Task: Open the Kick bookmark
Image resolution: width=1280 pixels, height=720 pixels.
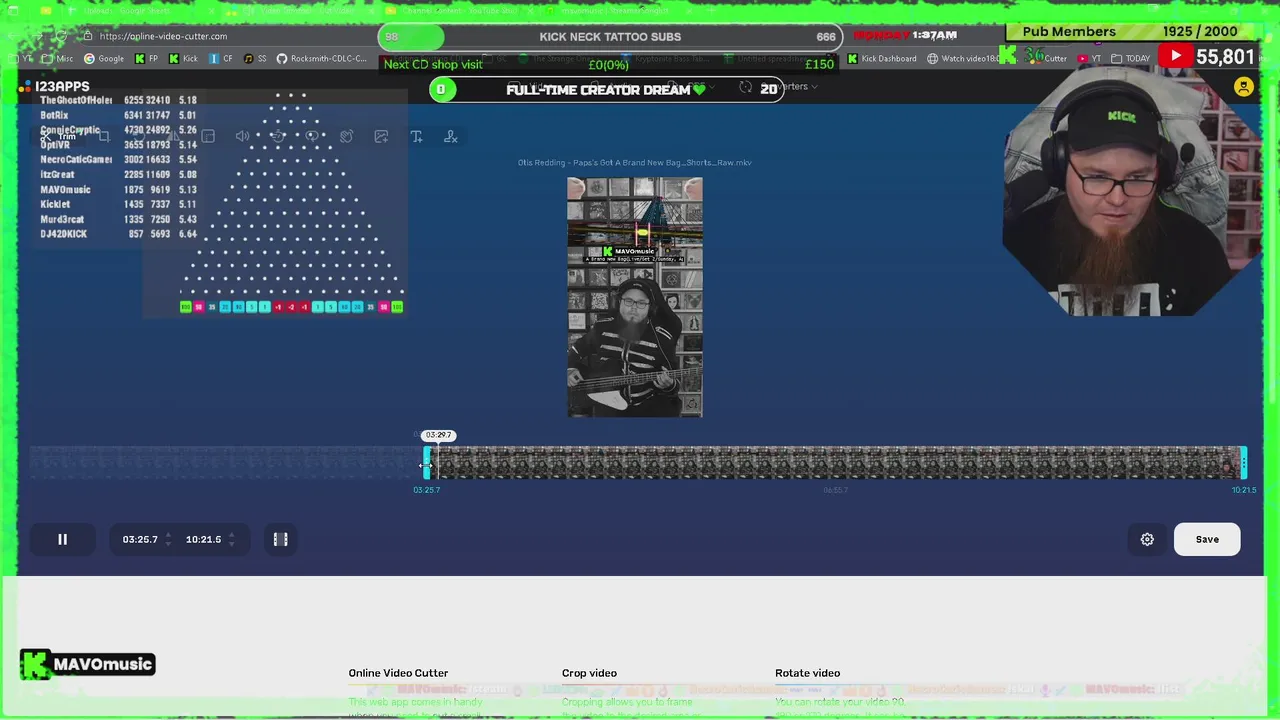Action: pos(184,58)
